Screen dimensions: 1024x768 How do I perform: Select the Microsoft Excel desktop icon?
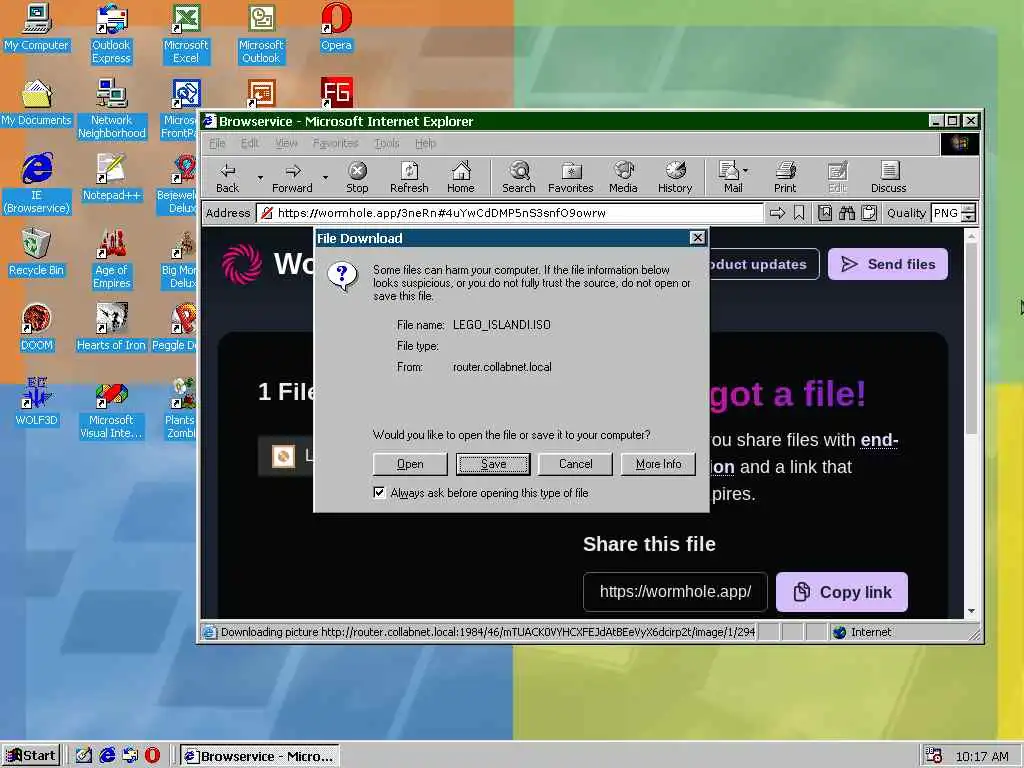[x=186, y=34]
